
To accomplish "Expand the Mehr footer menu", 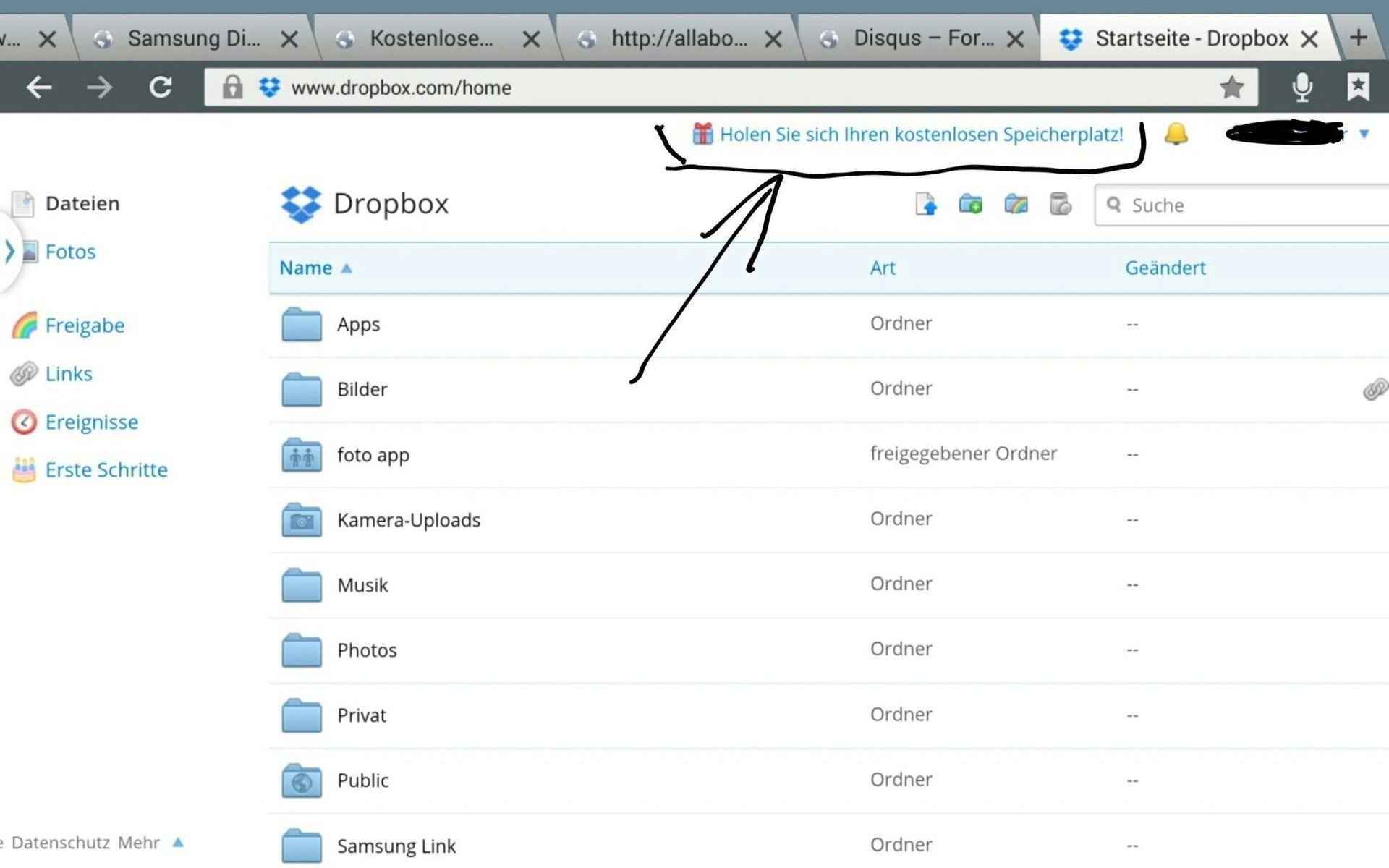I will coord(150,843).
